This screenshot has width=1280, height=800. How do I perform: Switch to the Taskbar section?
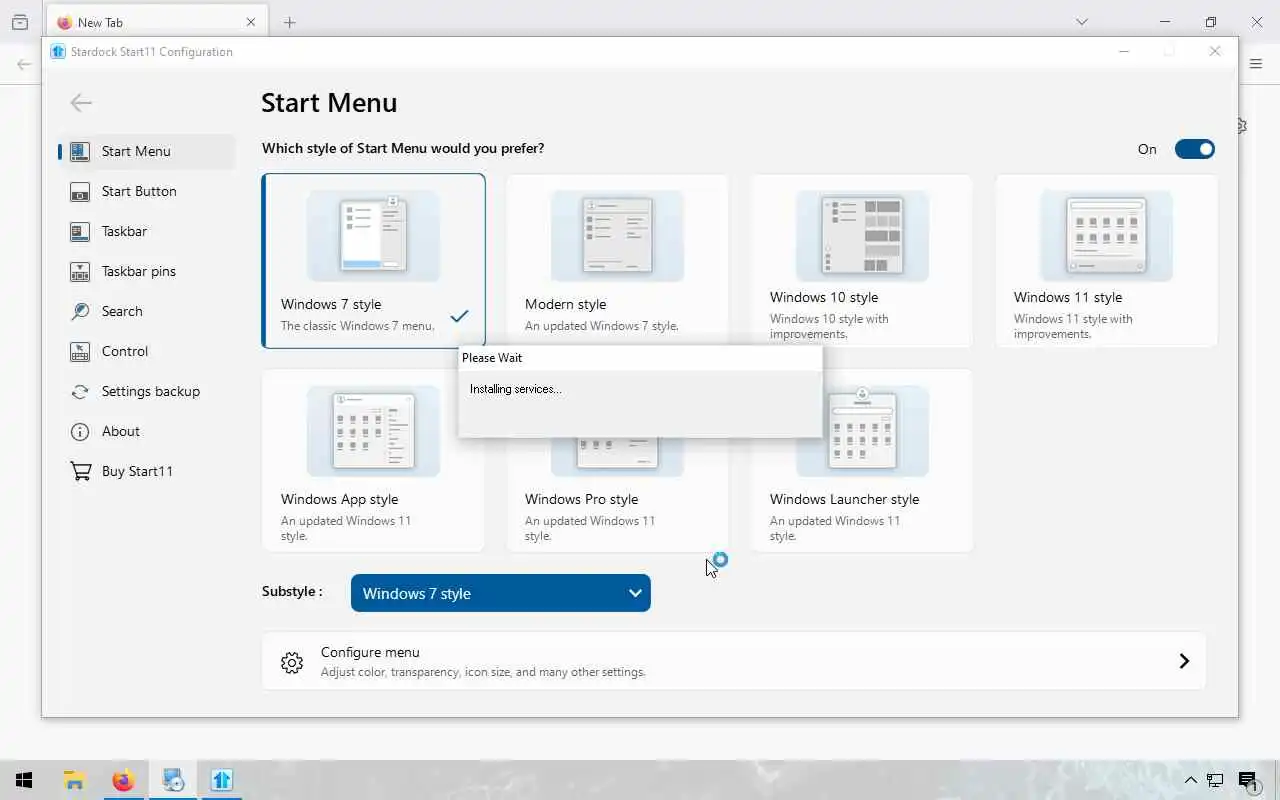(146, 231)
